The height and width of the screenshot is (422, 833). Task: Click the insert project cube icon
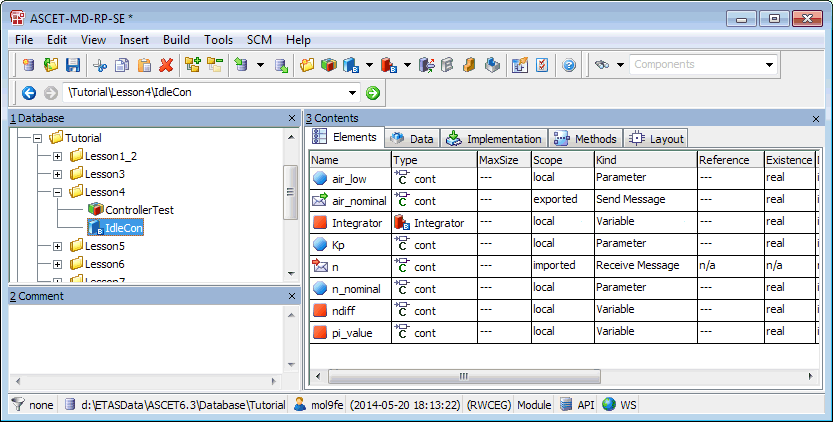(x=329, y=65)
